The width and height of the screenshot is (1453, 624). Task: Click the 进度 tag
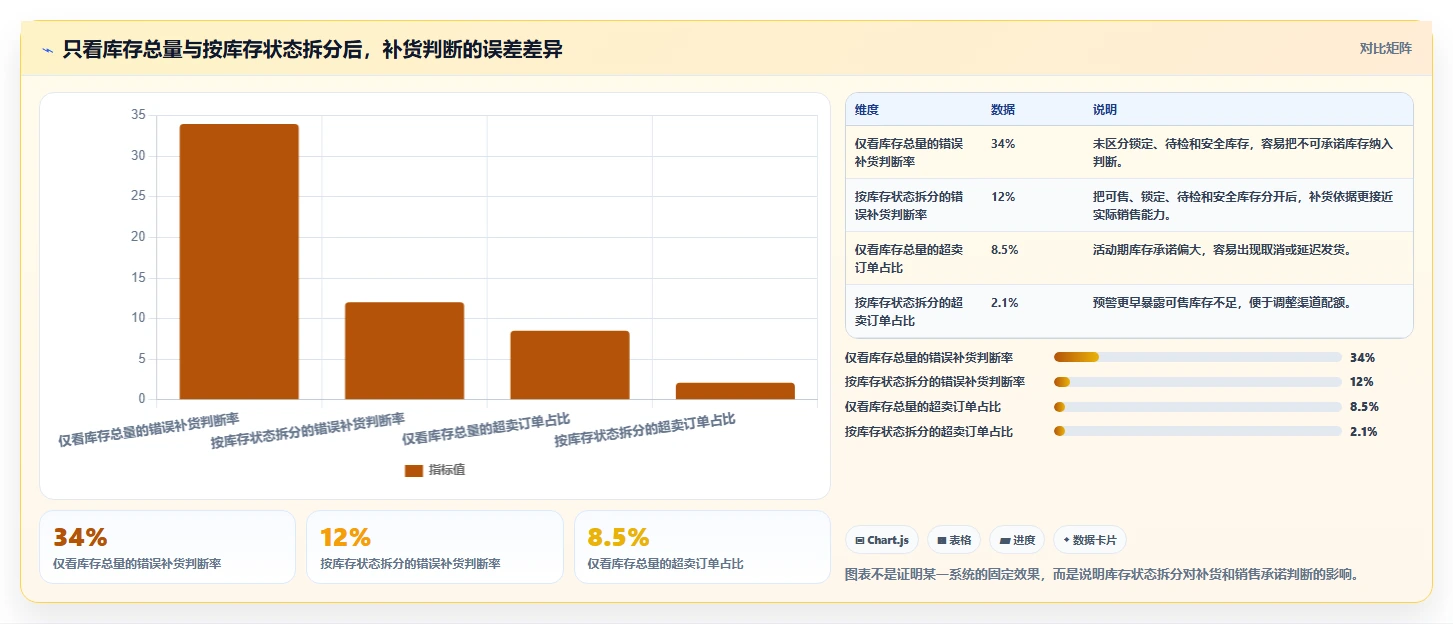coord(1017,540)
